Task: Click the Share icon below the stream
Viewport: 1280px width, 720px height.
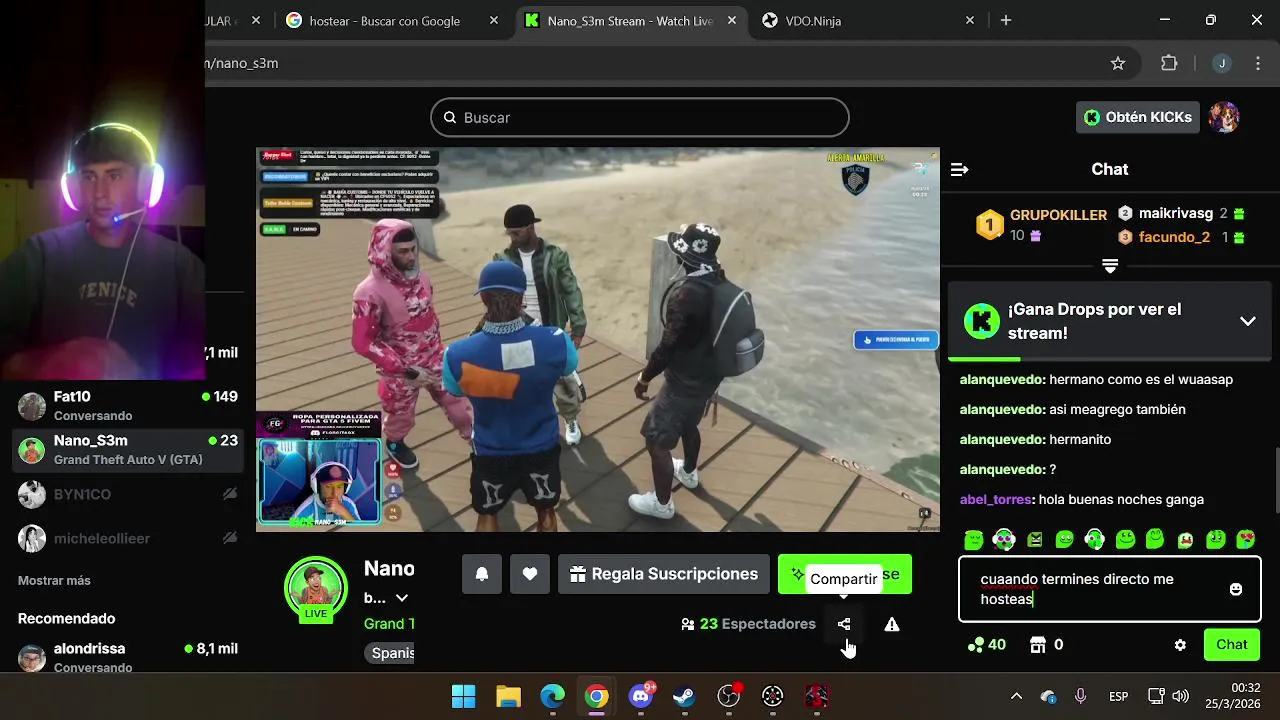Action: click(844, 624)
